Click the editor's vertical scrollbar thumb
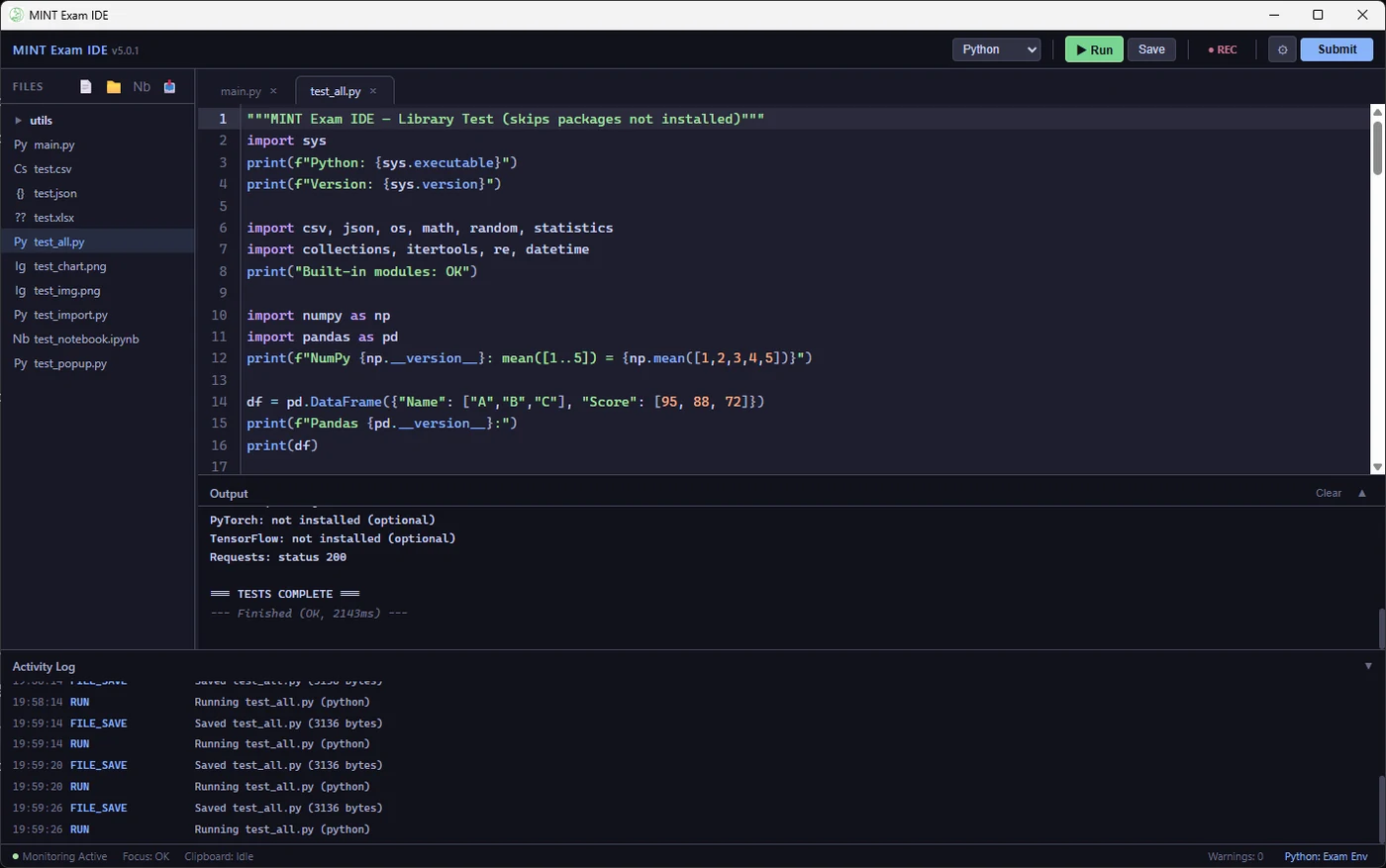Screen dimensions: 1386x868 (1377, 148)
